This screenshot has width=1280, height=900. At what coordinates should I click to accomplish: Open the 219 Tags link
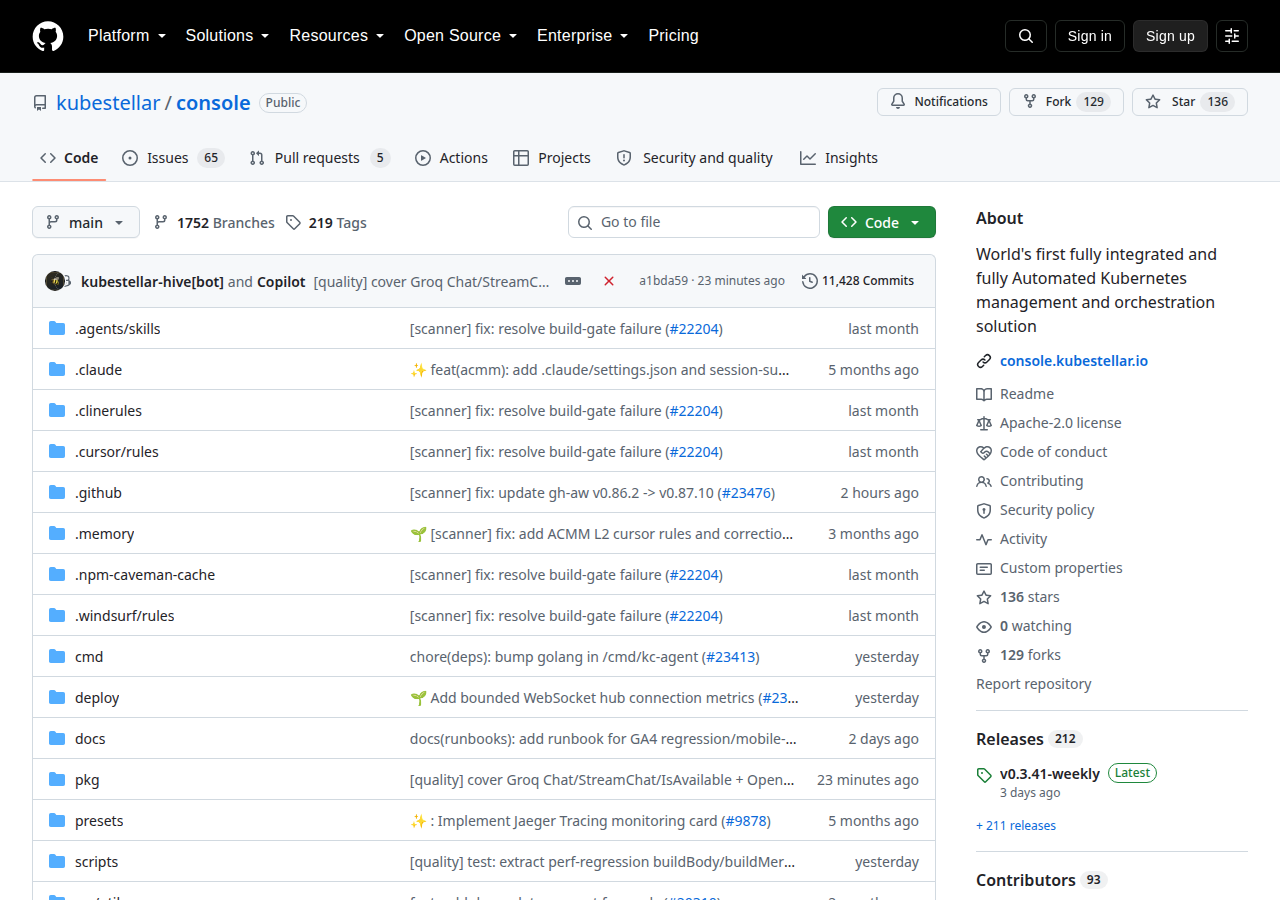pyautogui.click(x=326, y=223)
